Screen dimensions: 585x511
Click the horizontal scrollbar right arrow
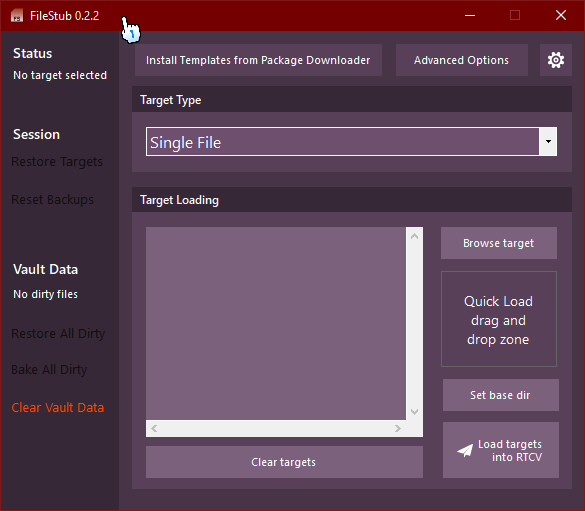398,429
